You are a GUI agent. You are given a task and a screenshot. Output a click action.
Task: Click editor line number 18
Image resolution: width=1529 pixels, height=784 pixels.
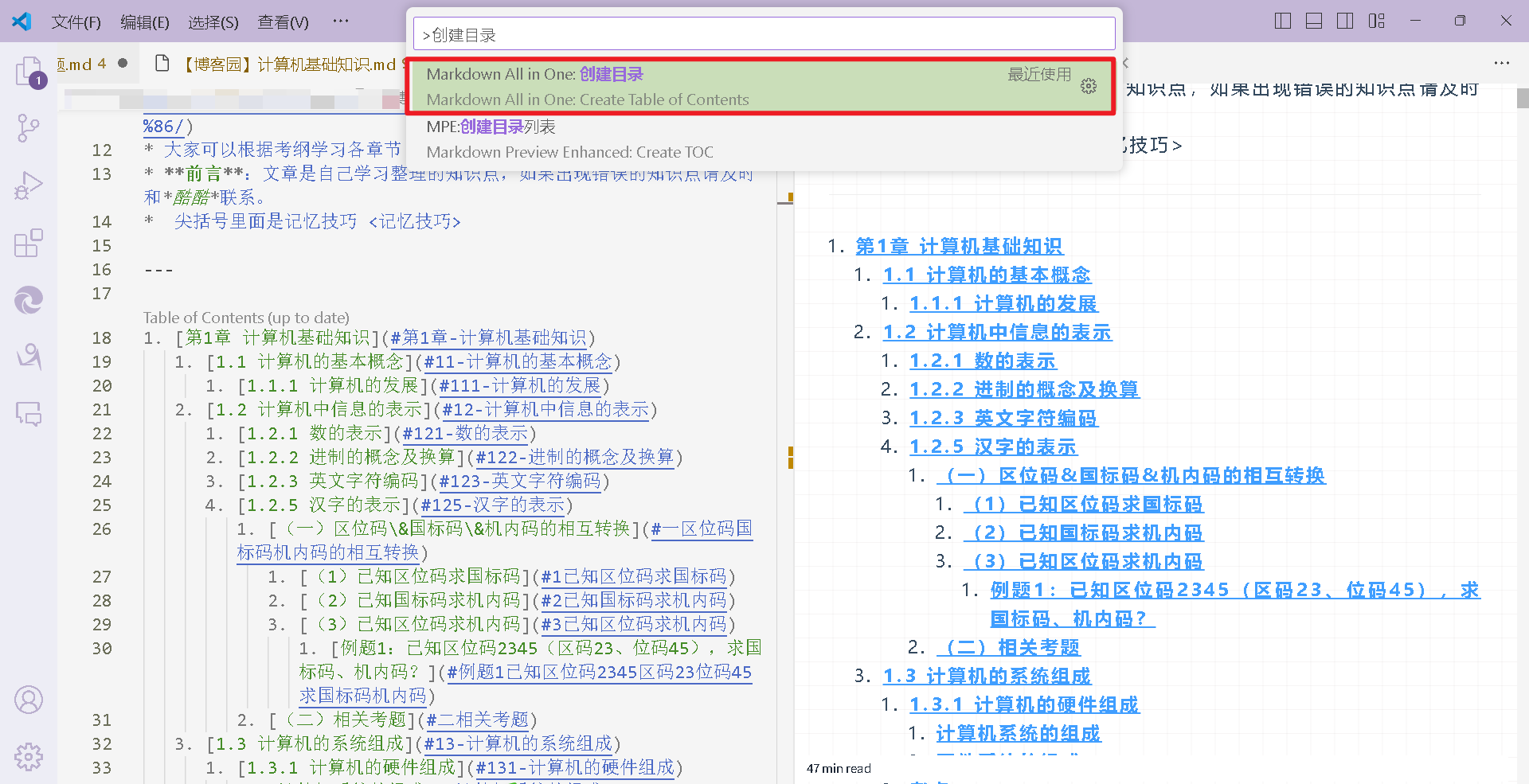(x=102, y=338)
